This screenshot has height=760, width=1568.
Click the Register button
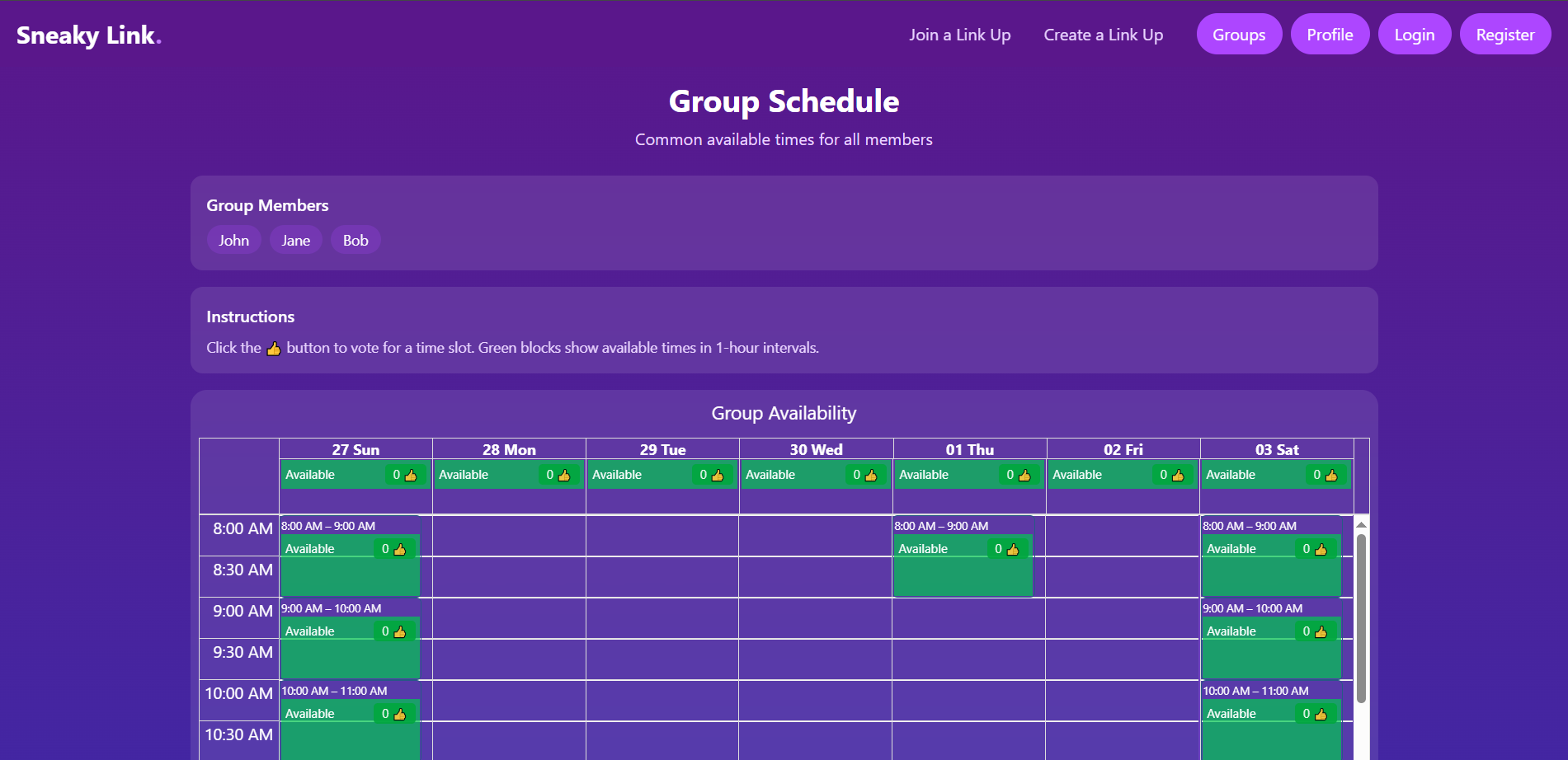[1505, 35]
